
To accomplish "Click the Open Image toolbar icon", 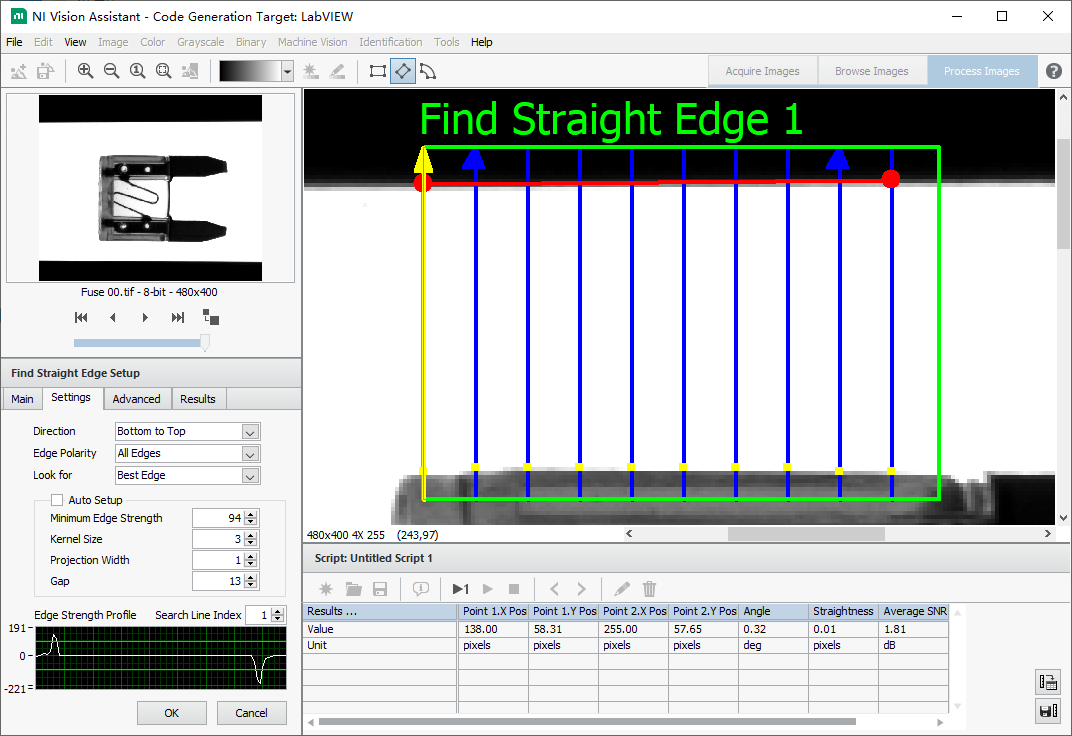I will (45, 71).
